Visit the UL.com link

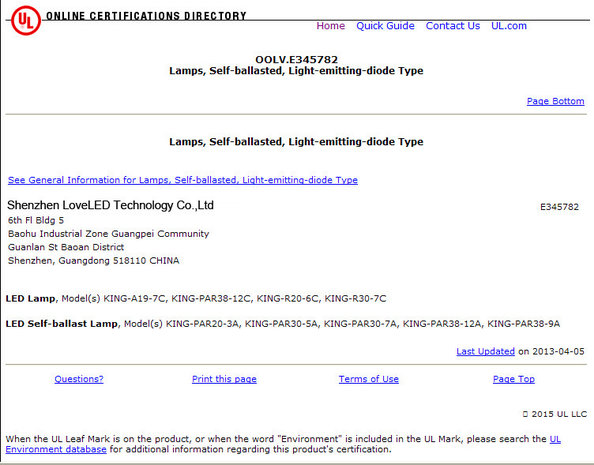pos(509,26)
